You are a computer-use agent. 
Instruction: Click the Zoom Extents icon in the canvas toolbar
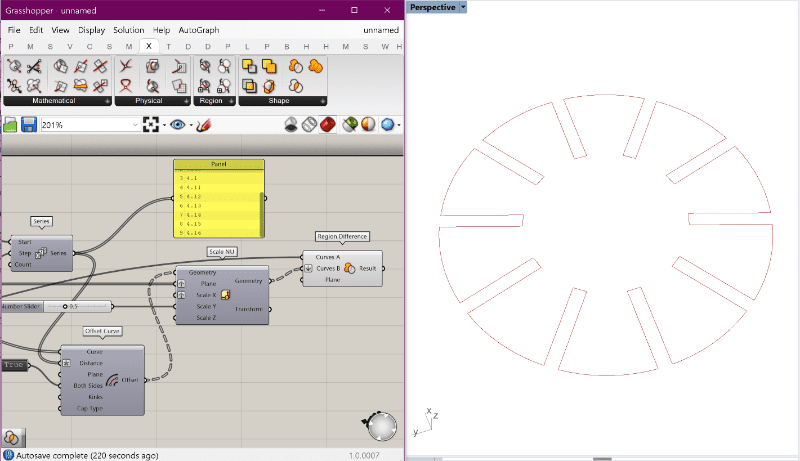pos(151,124)
